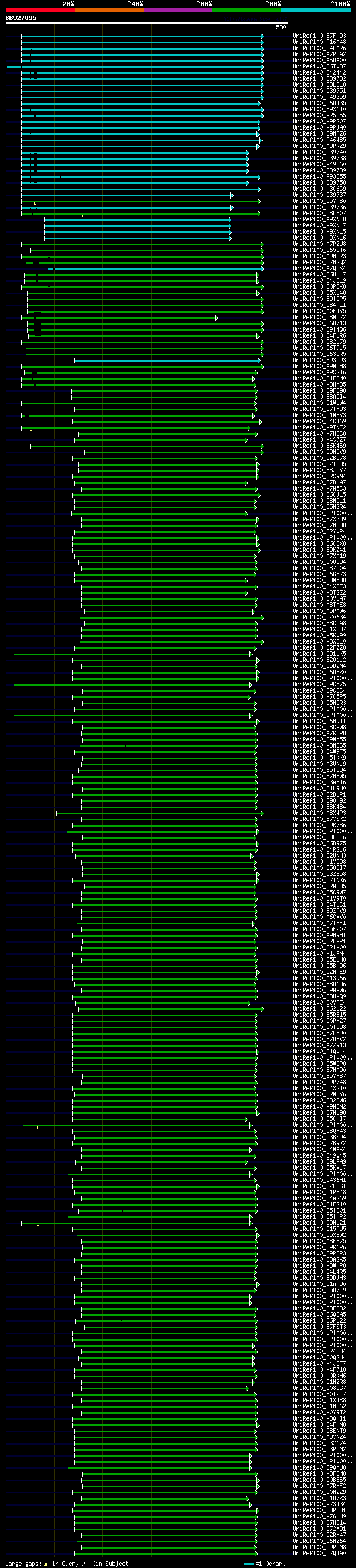Select the UniRef100_P25855 entry
This screenshot has width=356, height=1568.
coord(319,115)
